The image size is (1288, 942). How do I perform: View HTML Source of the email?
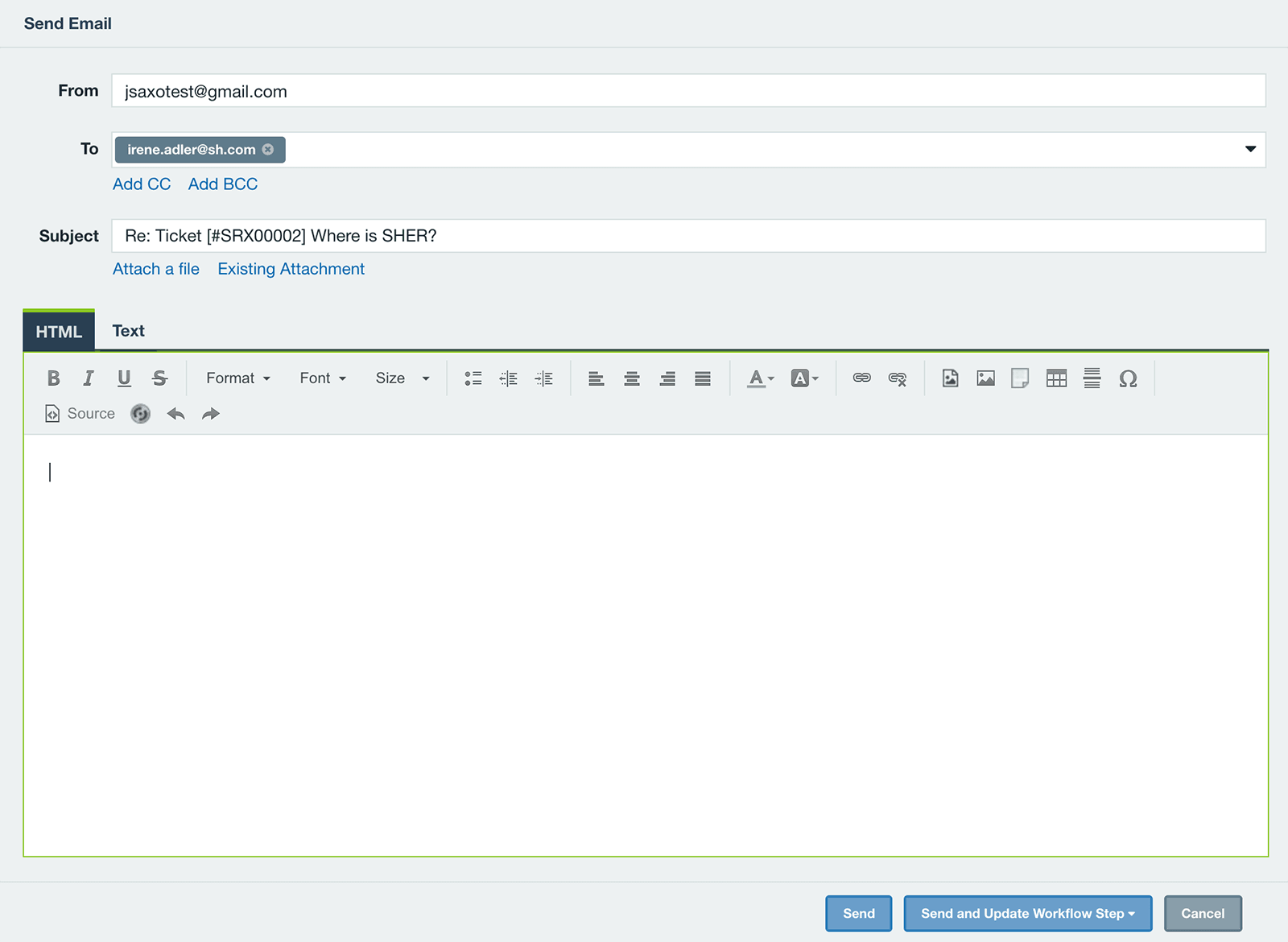click(80, 414)
